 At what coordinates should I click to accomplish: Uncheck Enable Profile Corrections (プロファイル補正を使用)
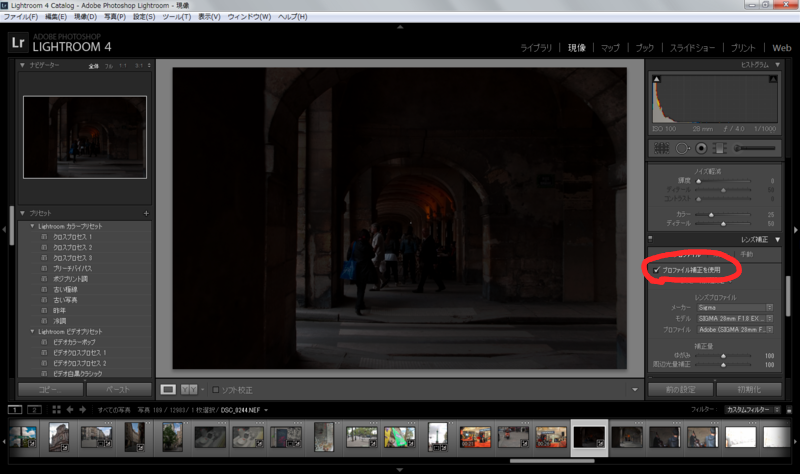point(657,270)
